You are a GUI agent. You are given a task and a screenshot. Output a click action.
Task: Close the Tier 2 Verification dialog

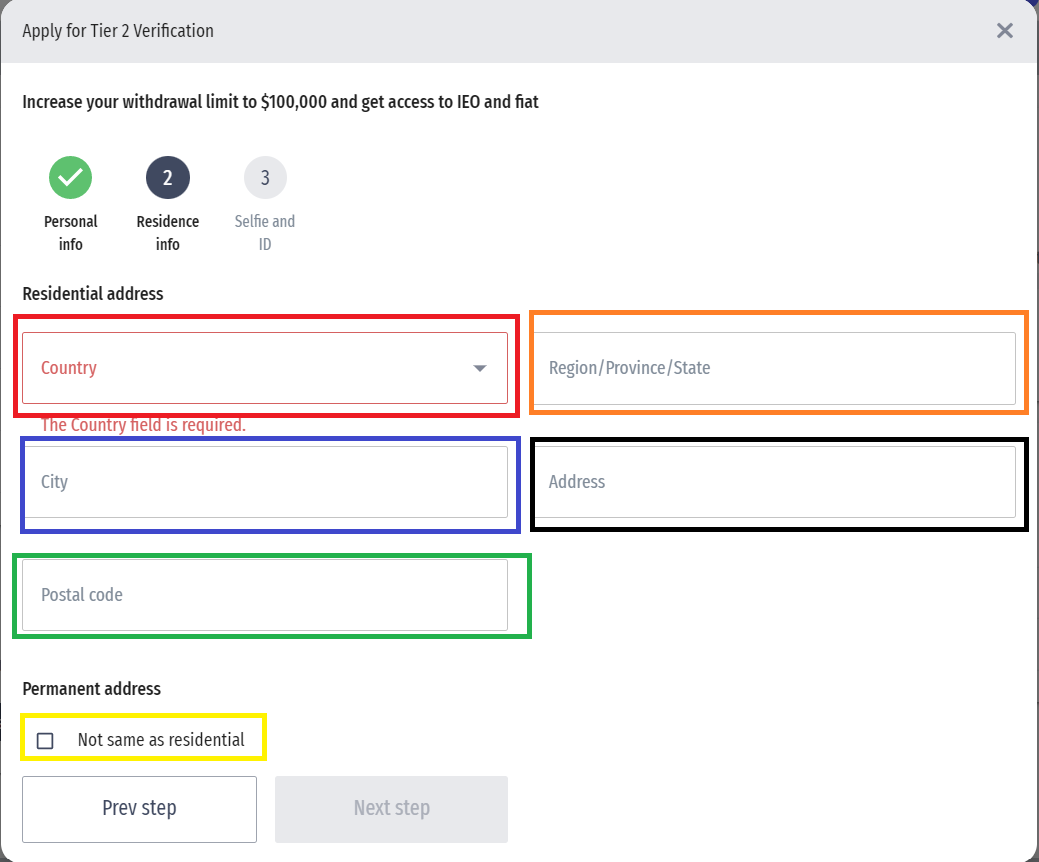pos(1005,31)
